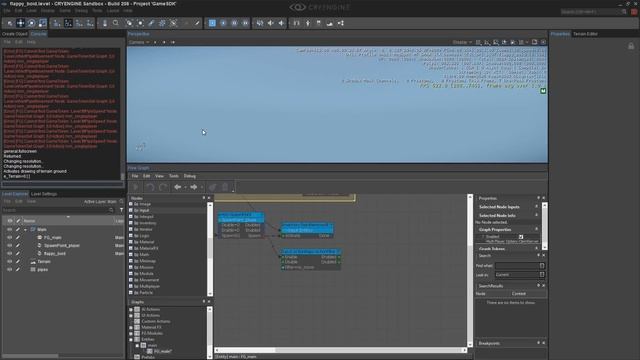Viewport: 640px width, 360px height.
Task: Collapse the Selected Node Inputs section
Action: point(537,207)
